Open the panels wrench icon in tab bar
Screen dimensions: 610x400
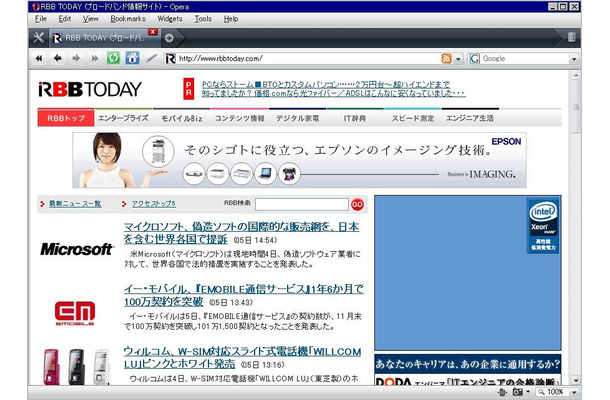(39, 38)
